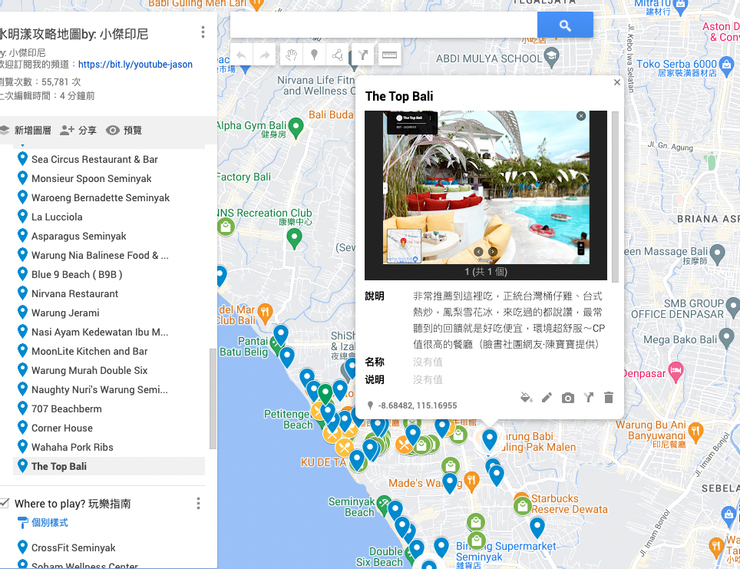This screenshot has height=569, width=740.
Task: Open Where to play layer options menu
Action: tap(198, 504)
